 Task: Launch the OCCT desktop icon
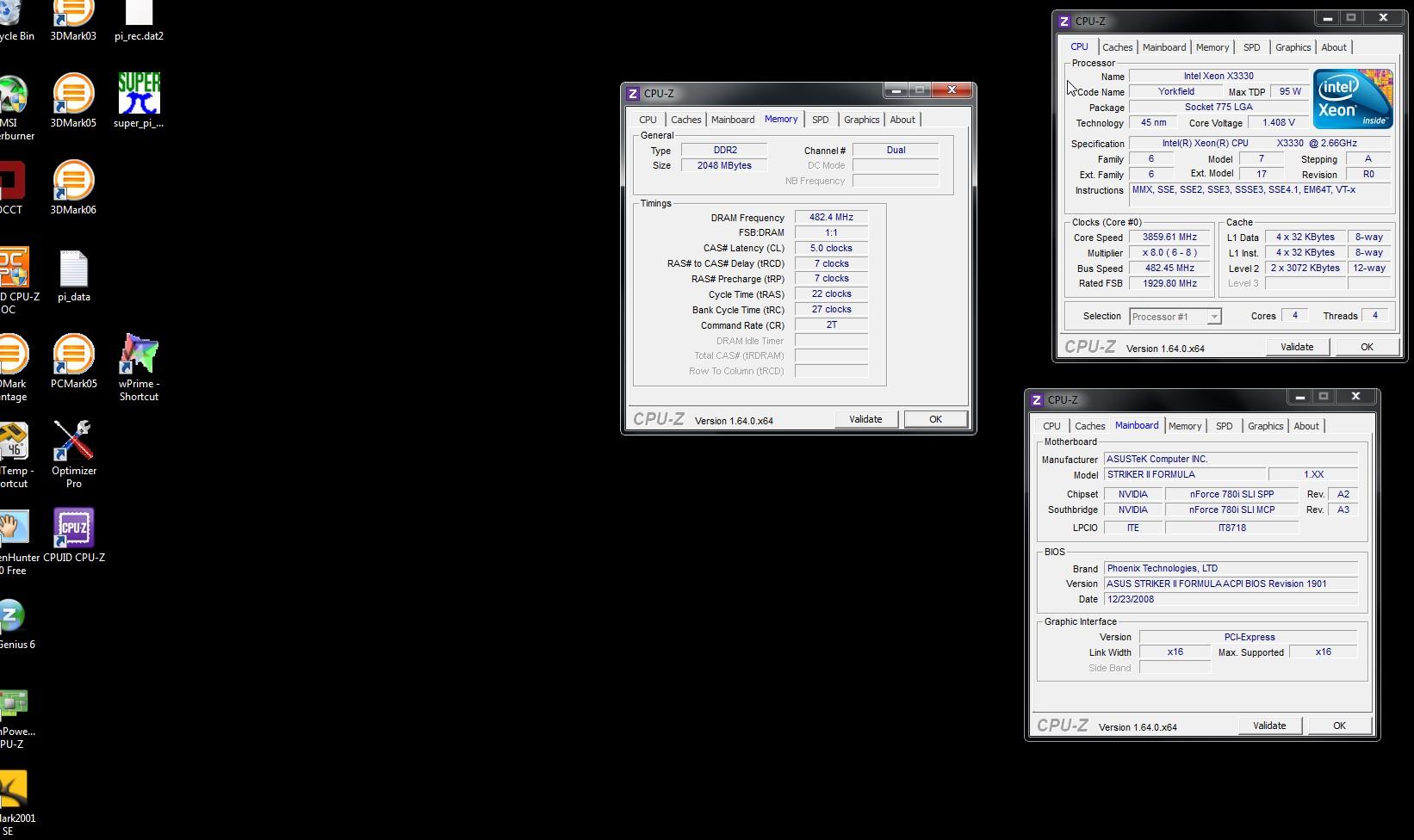[12, 188]
